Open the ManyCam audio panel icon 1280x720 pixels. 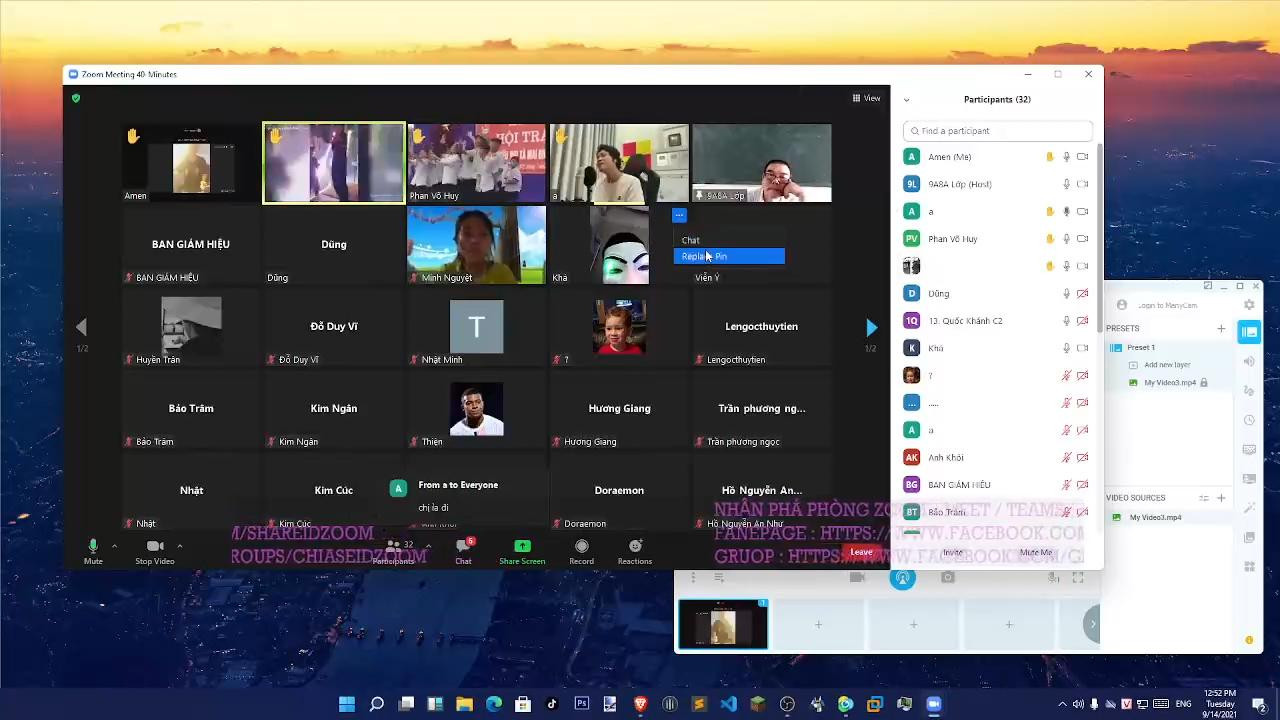point(1249,361)
